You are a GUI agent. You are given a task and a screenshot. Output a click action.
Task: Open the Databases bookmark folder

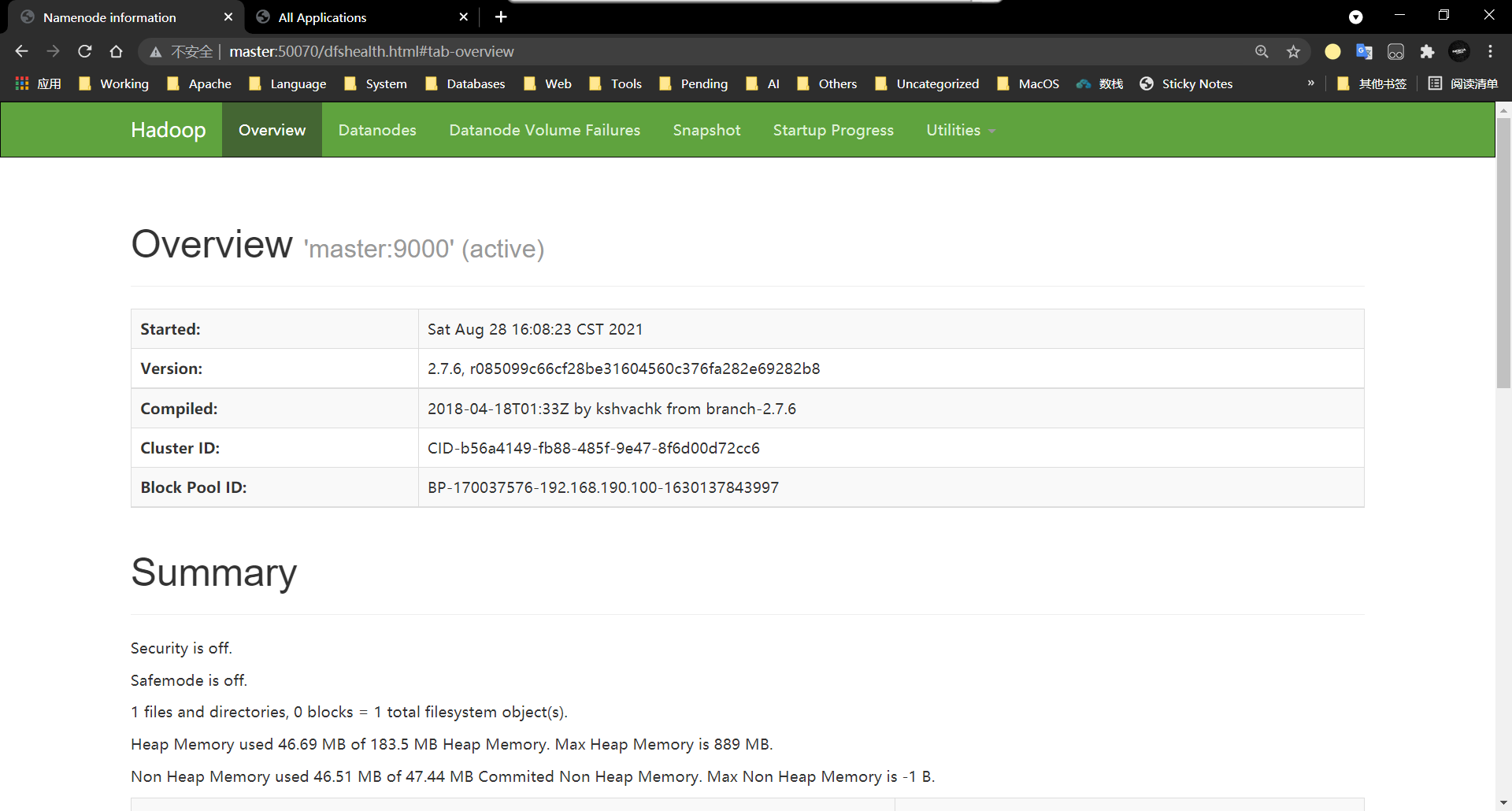click(x=465, y=83)
